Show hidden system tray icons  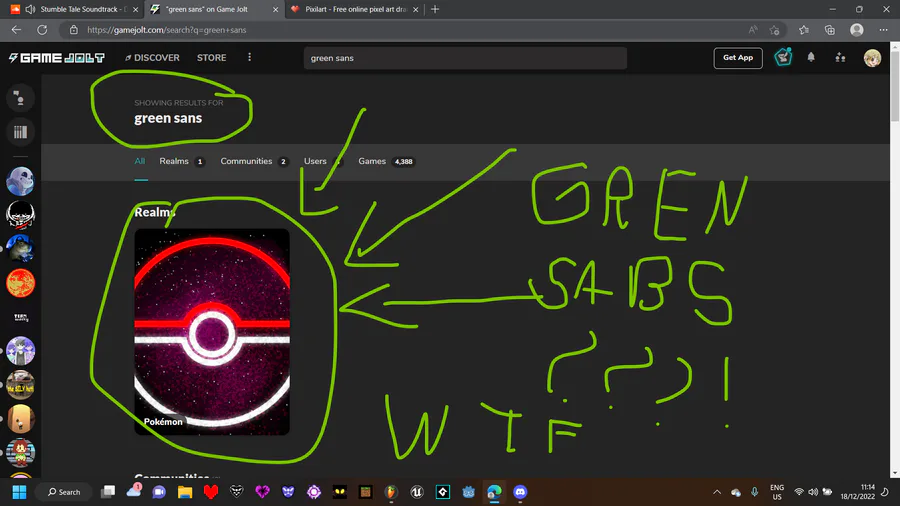(717, 492)
